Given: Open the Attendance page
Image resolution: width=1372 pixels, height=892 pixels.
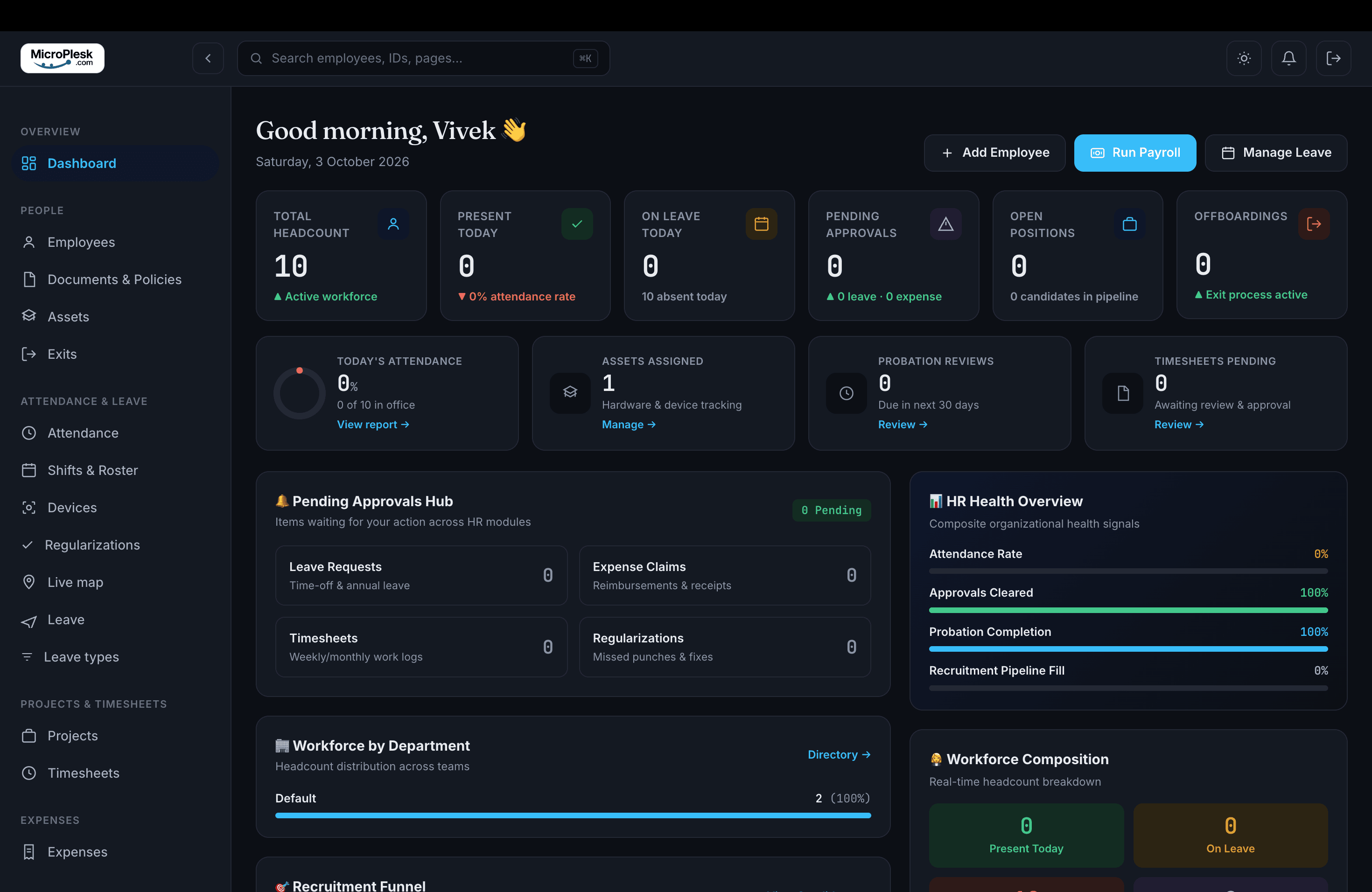Looking at the screenshot, I should click(115, 433).
